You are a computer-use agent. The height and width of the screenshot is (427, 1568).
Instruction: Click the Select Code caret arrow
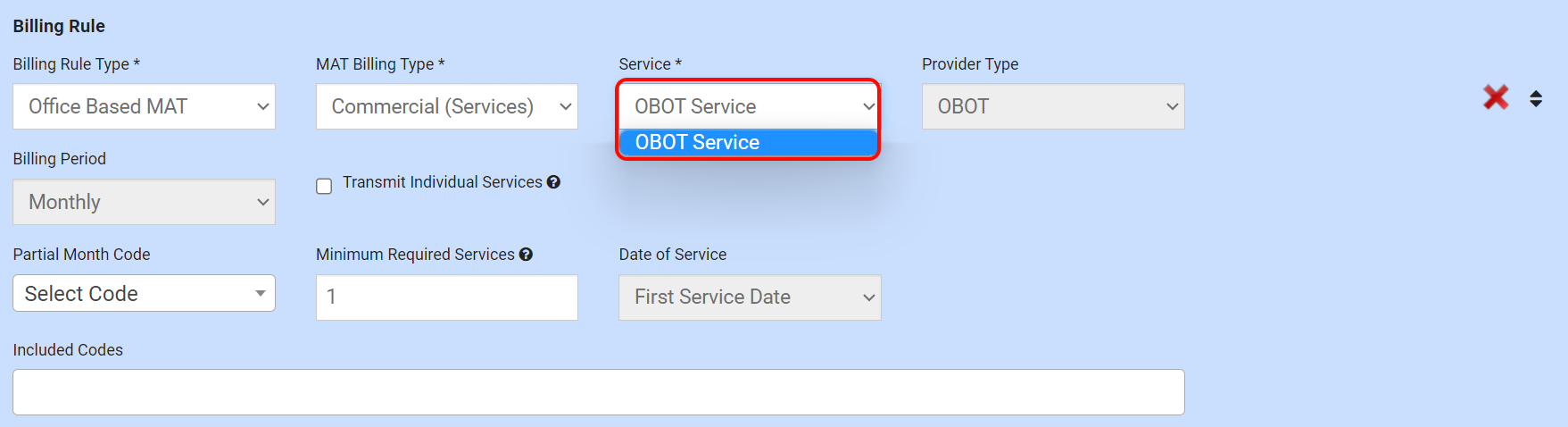point(260,293)
